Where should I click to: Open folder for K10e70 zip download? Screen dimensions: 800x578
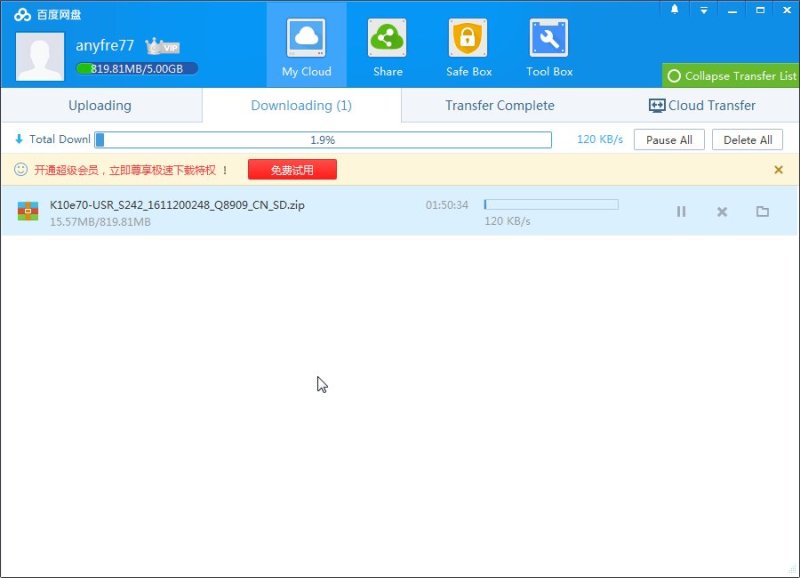pyautogui.click(x=762, y=211)
